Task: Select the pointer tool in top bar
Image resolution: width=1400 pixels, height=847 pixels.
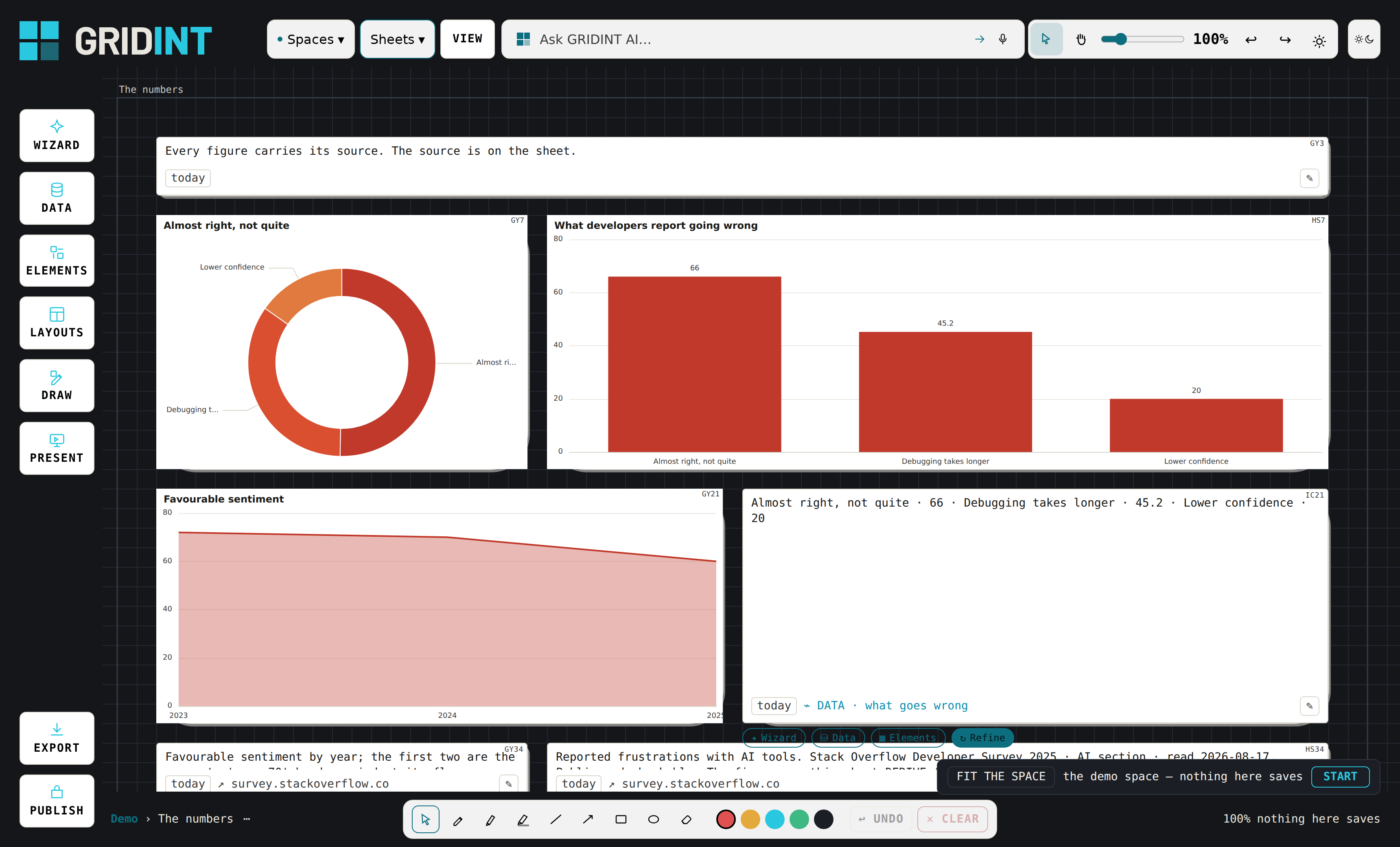Action: click(1046, 39)
